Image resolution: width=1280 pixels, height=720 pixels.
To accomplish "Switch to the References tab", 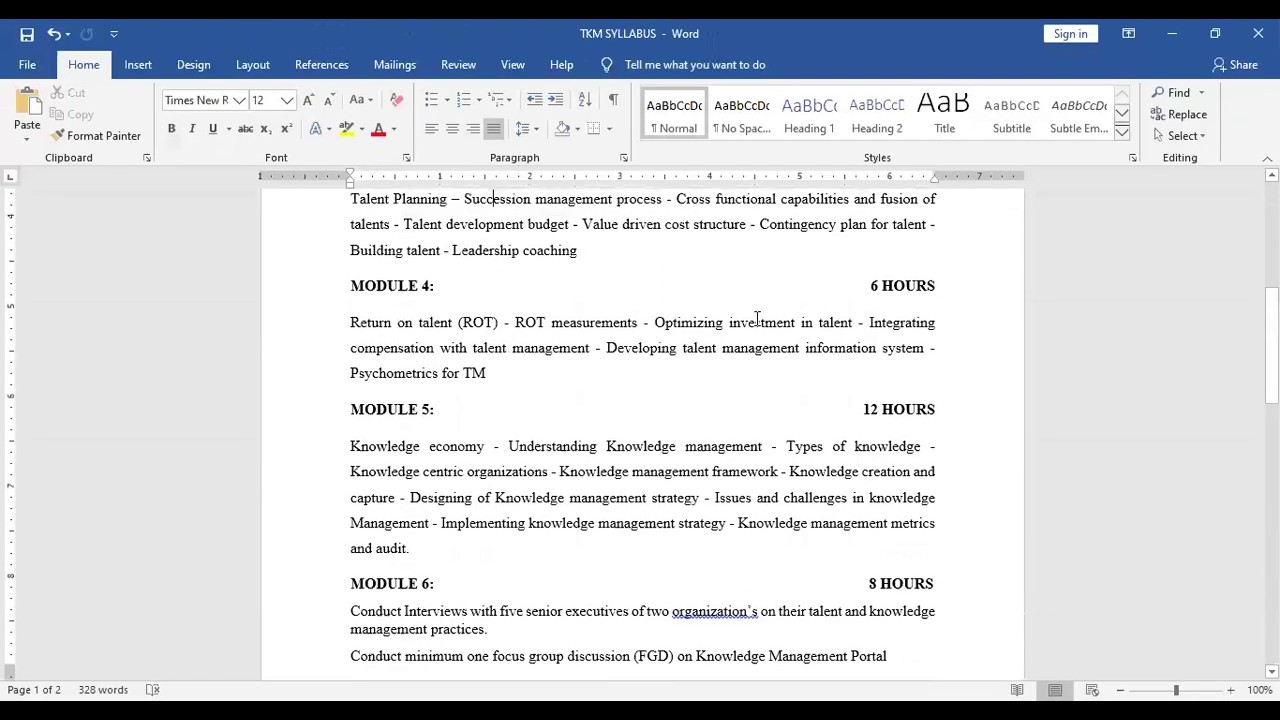I will pyautogui.click(x=322, y=65).
